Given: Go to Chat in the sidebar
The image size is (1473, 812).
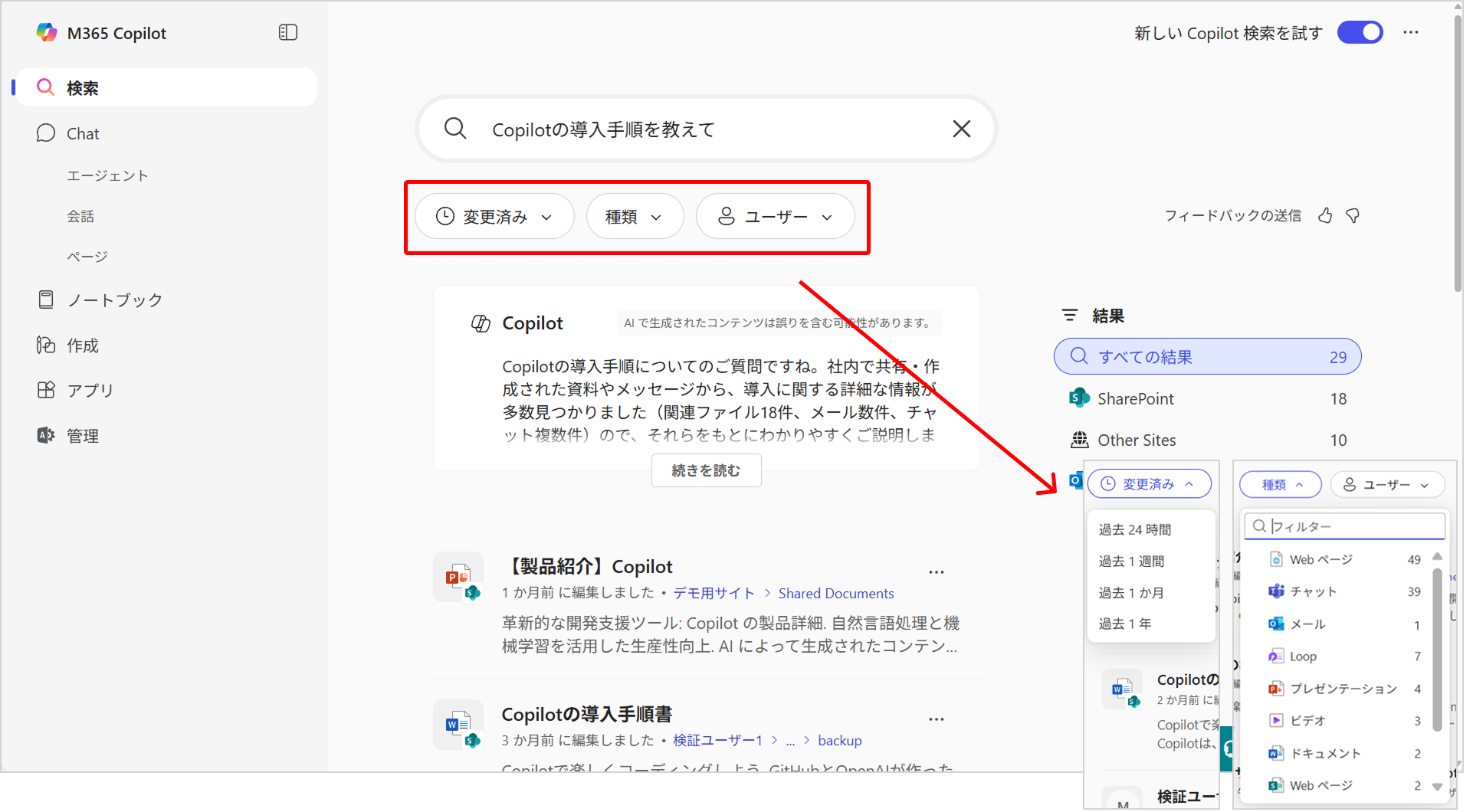Looking at the screenshot, I should (x=83, y=133).
